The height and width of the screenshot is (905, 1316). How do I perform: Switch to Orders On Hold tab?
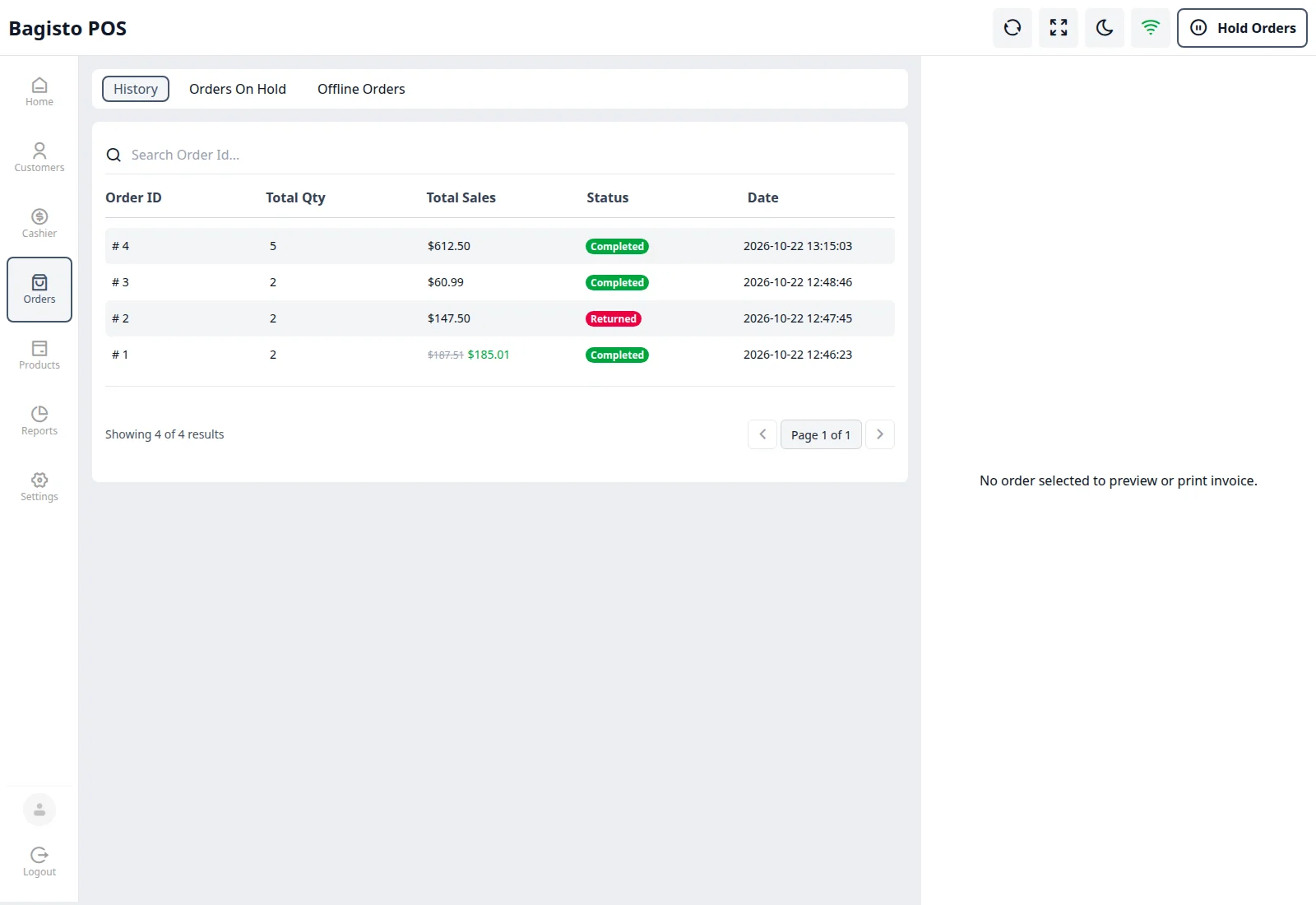238,89
